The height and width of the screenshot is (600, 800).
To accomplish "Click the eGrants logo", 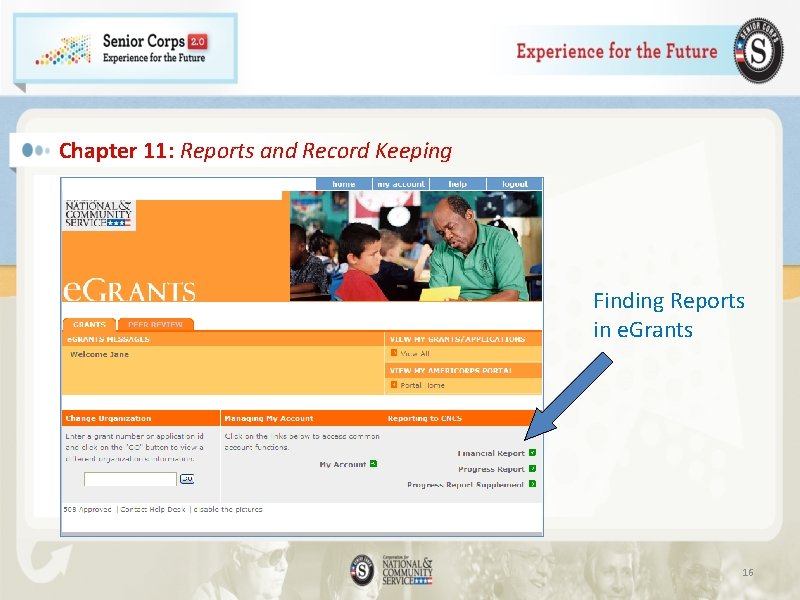I will pyautogui.click(x=130, y=290).
